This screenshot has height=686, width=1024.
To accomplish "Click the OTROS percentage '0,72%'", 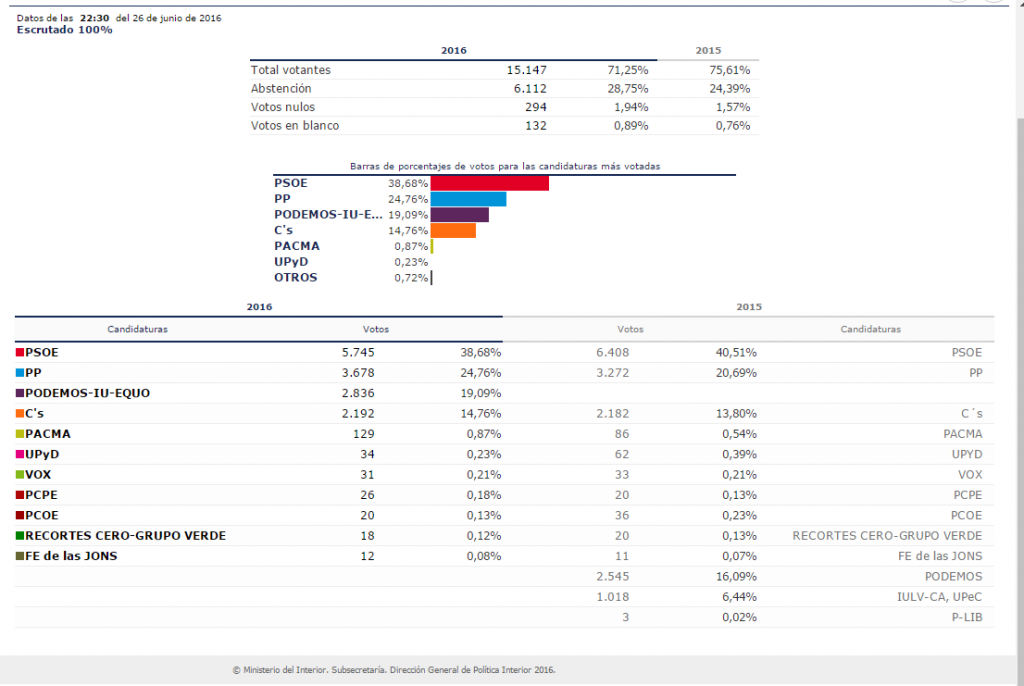I will [x=411, y=278].
